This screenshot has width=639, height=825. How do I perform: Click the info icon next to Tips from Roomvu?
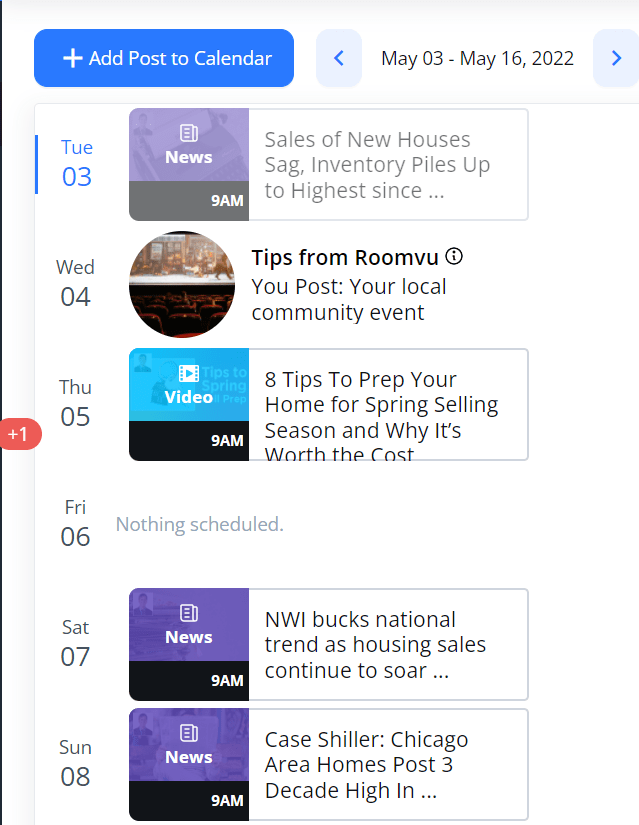click(x=455, y=257)
